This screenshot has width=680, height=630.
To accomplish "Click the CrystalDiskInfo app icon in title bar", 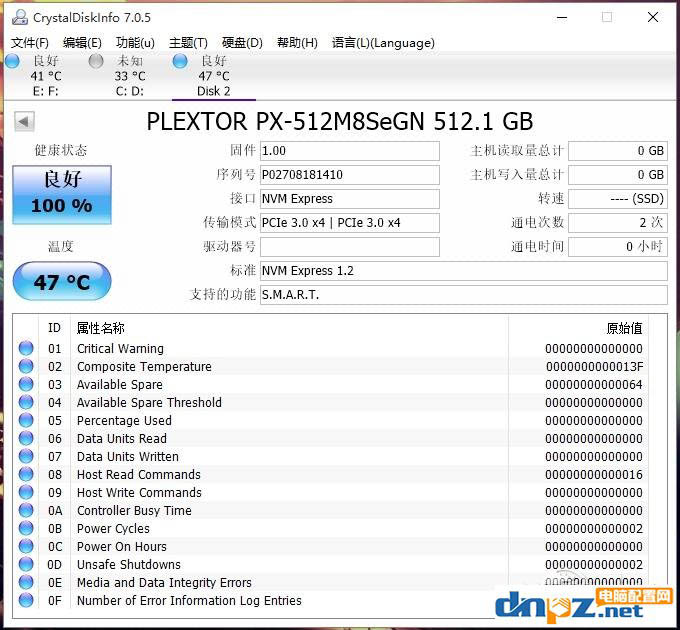I will (20, 17).
